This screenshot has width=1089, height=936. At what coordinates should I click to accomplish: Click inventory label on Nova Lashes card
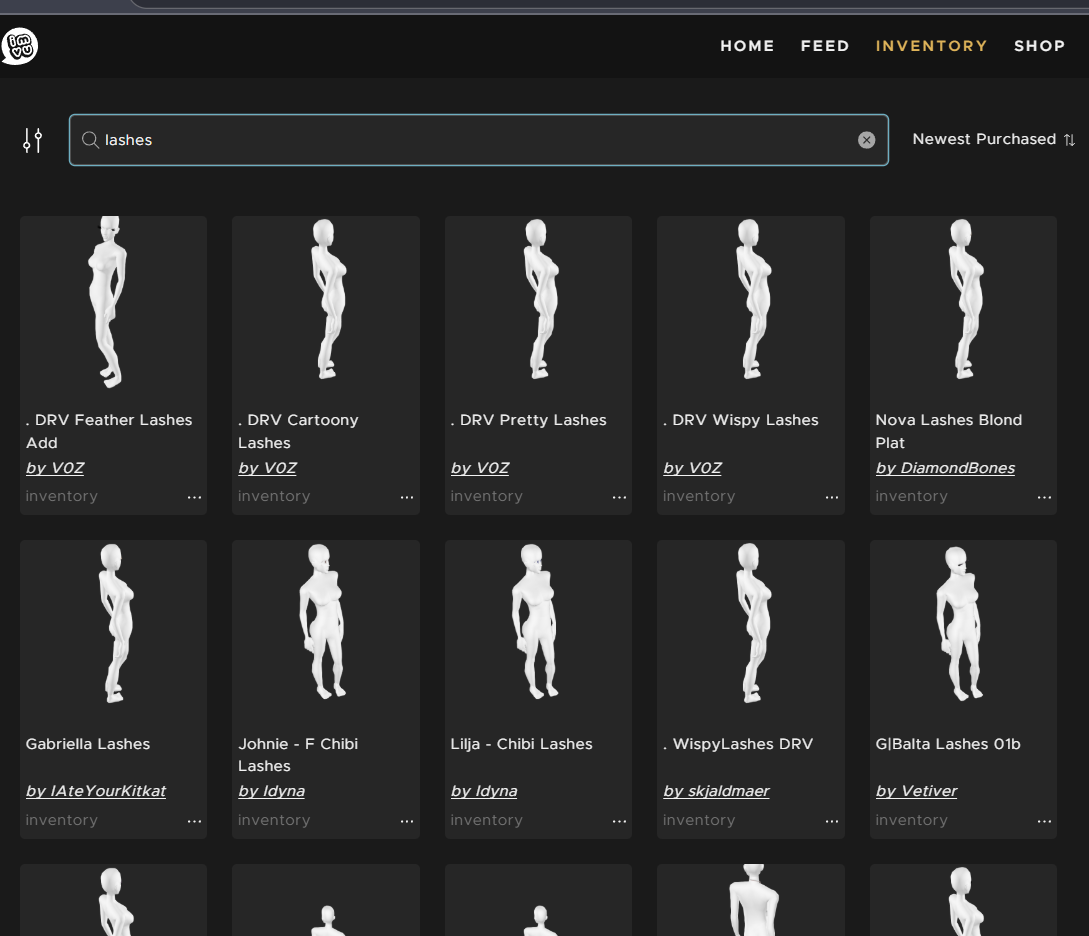(912, 496)
